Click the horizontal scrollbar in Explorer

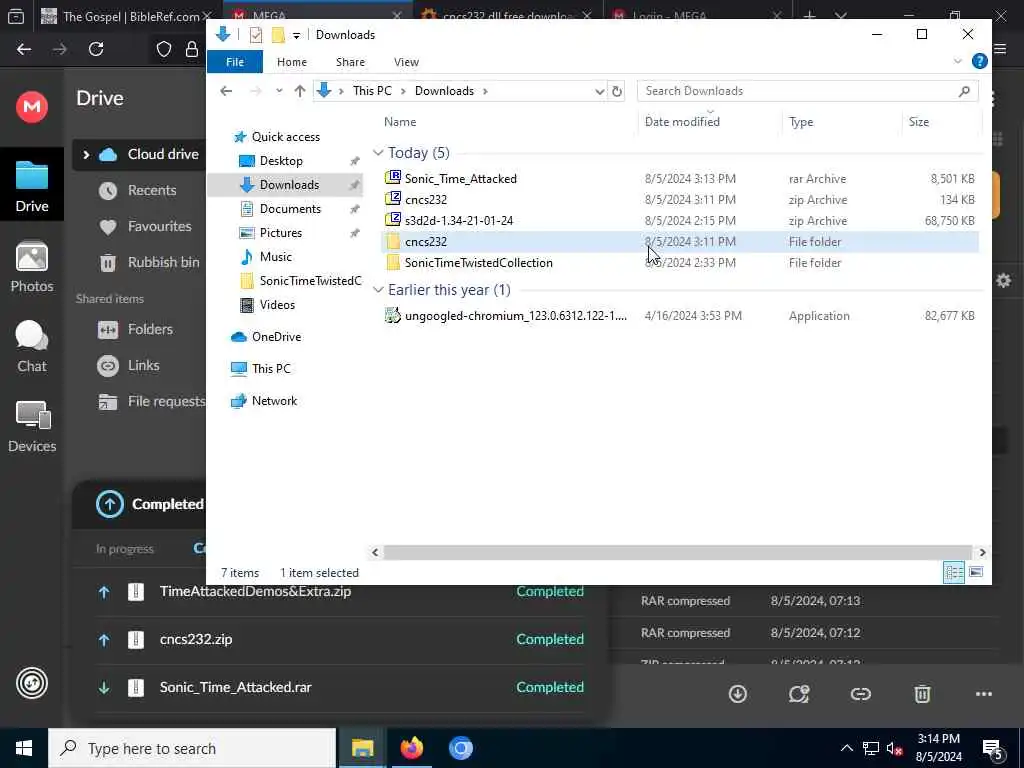[678, 552]
